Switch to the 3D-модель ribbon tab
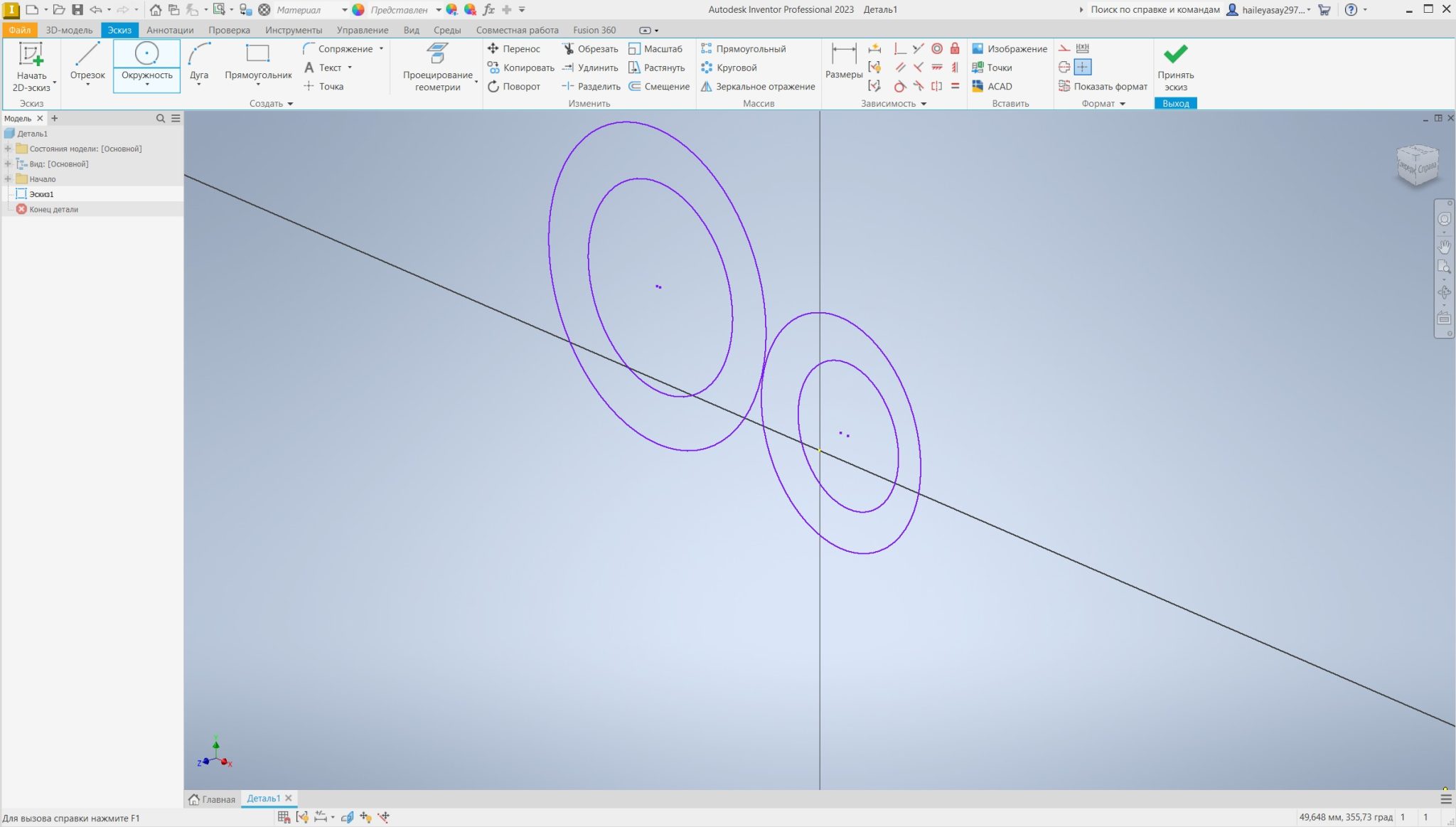 69,30
